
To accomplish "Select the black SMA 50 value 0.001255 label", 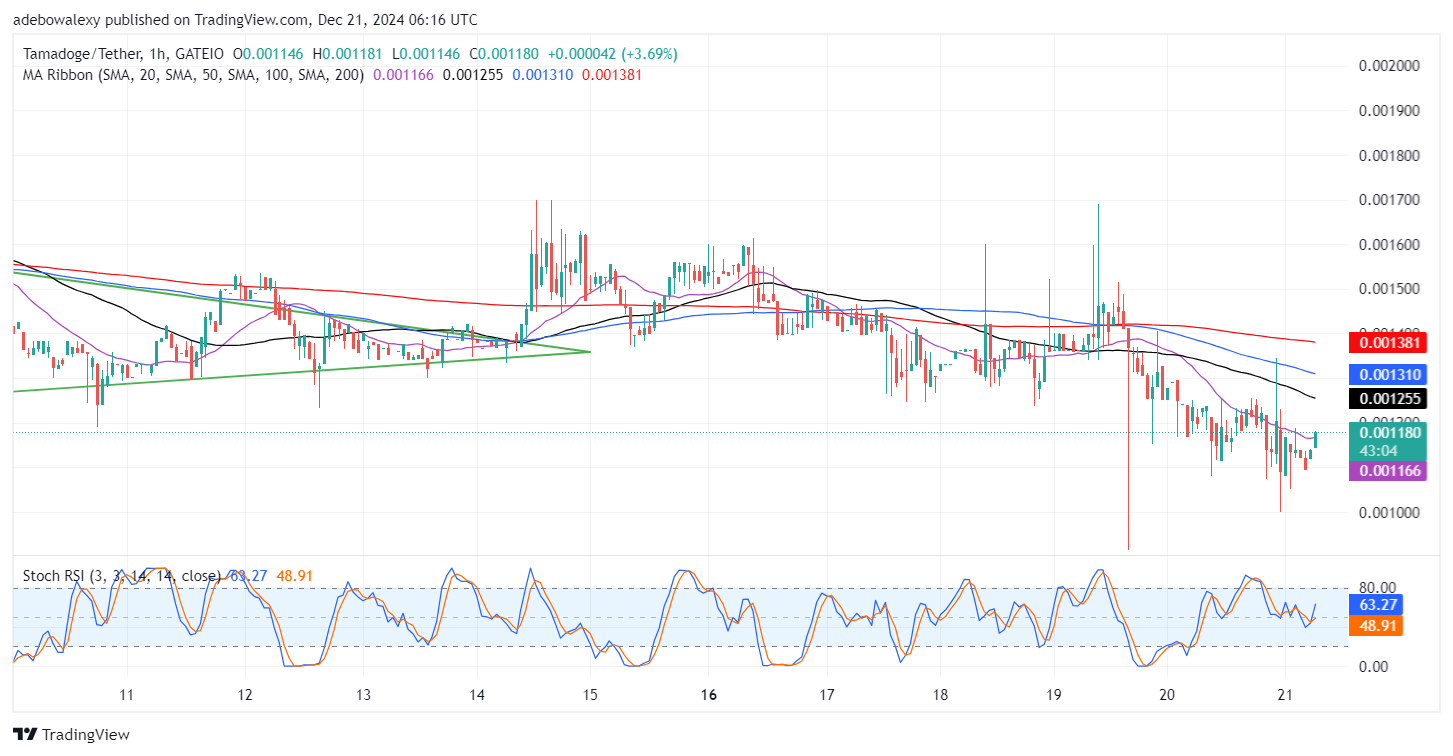I will [1388, 397].
